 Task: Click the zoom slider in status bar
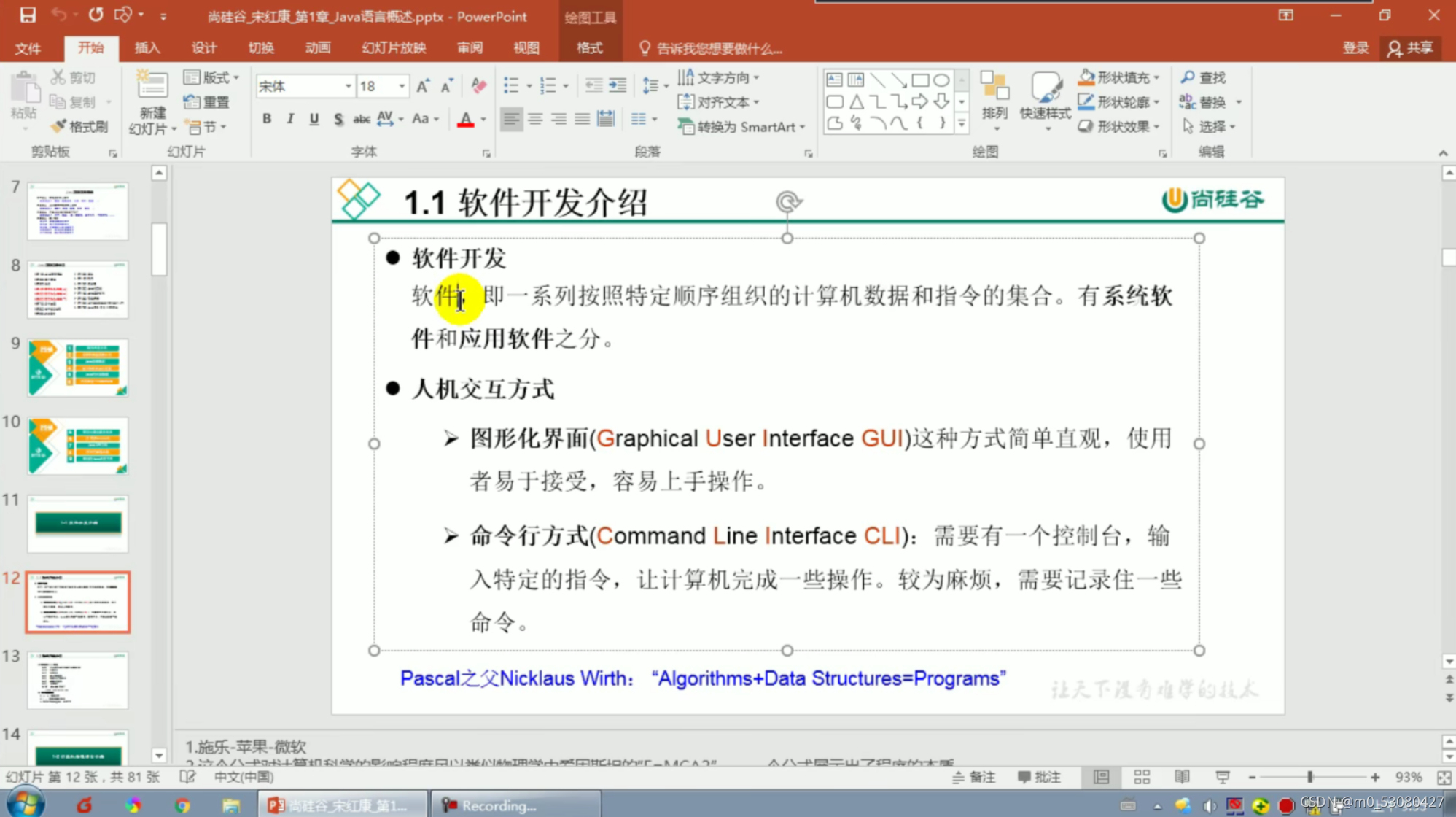(x=1310, y=777)
